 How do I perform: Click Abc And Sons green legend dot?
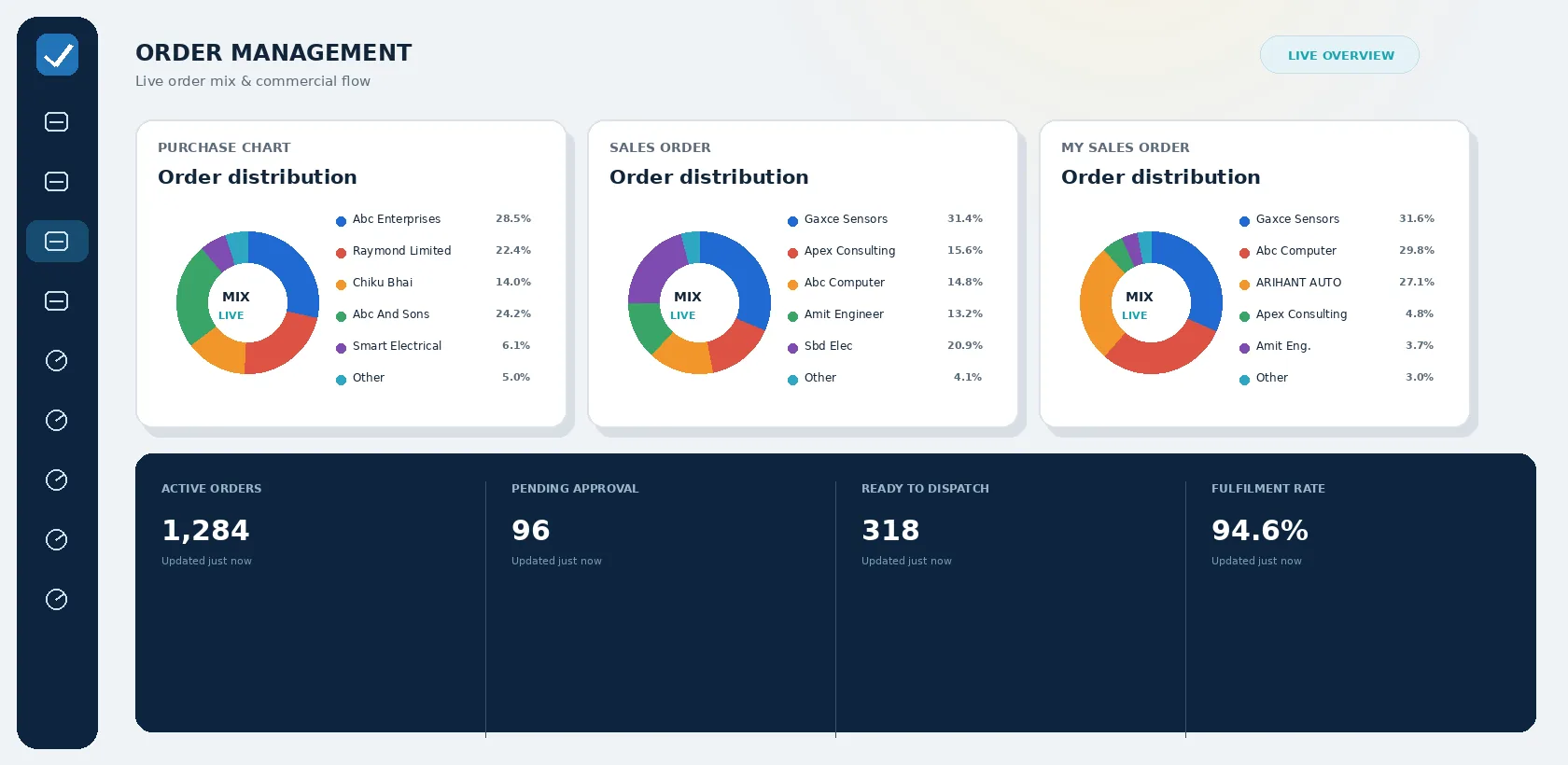[x=341, y=316]
